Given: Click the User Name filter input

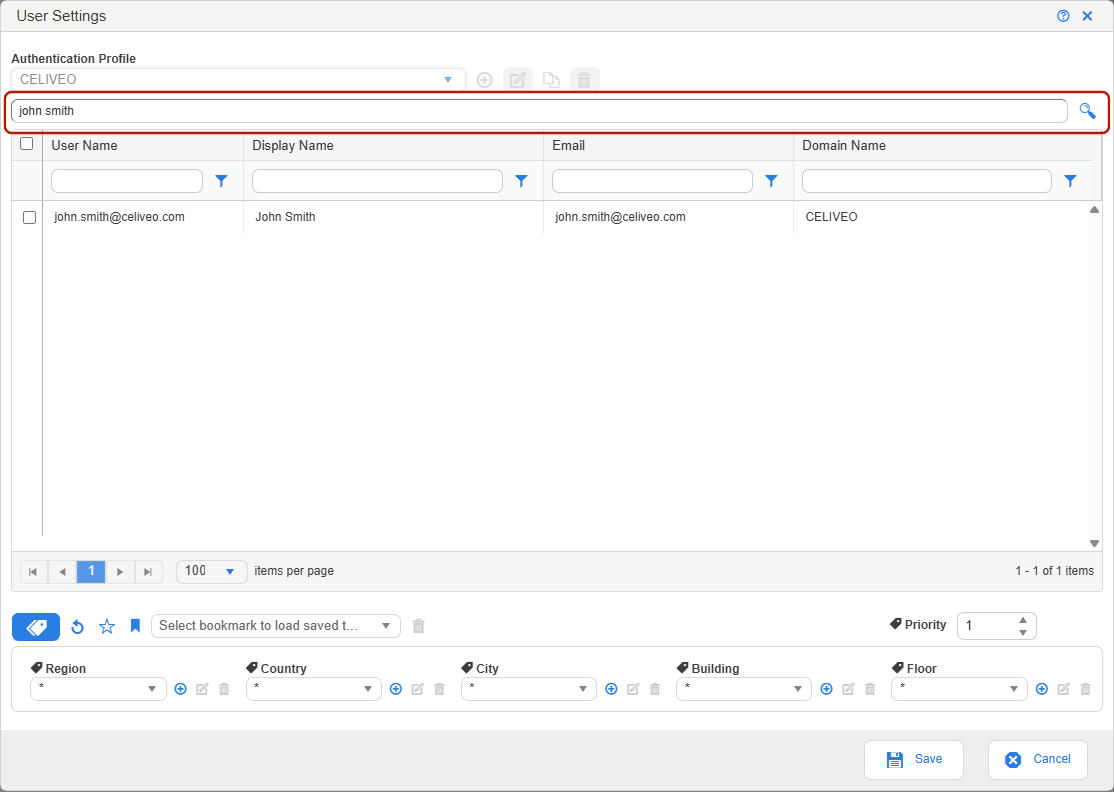Looking at the screenshot, I should (127, 181).
